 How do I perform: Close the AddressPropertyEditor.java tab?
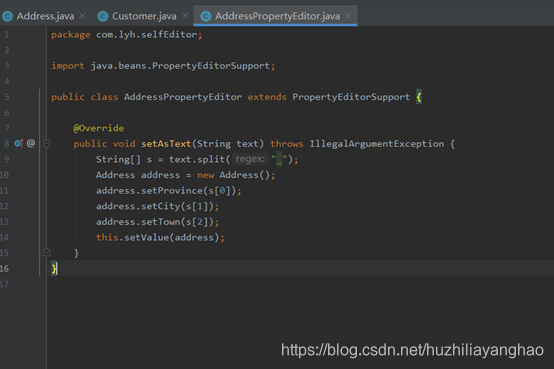pyautogui.click(x=348, y=16)
